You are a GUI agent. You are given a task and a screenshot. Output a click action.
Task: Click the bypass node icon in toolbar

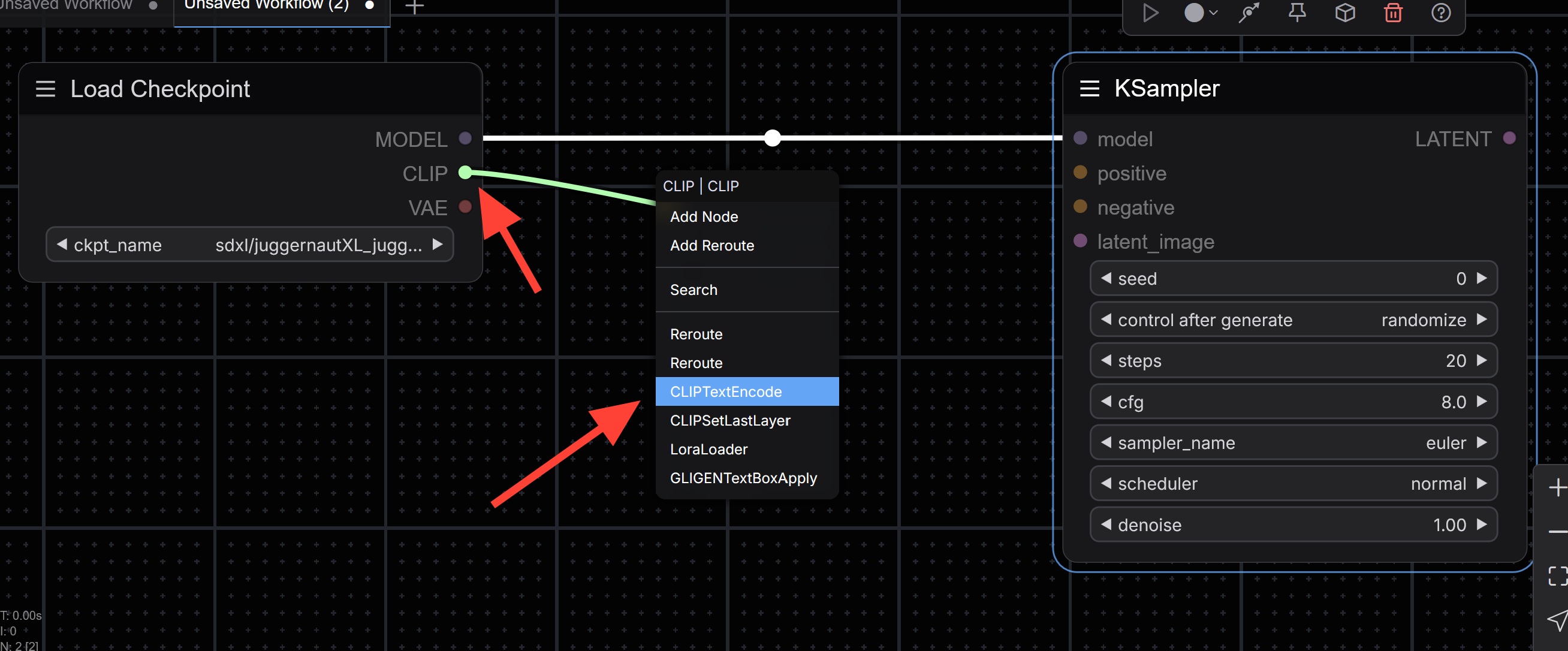click(x=1249, y=12)
